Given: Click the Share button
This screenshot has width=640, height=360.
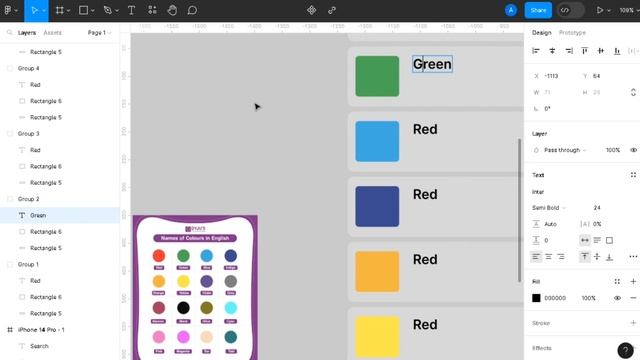Looking at the screenshot, I should click(538, 10).
